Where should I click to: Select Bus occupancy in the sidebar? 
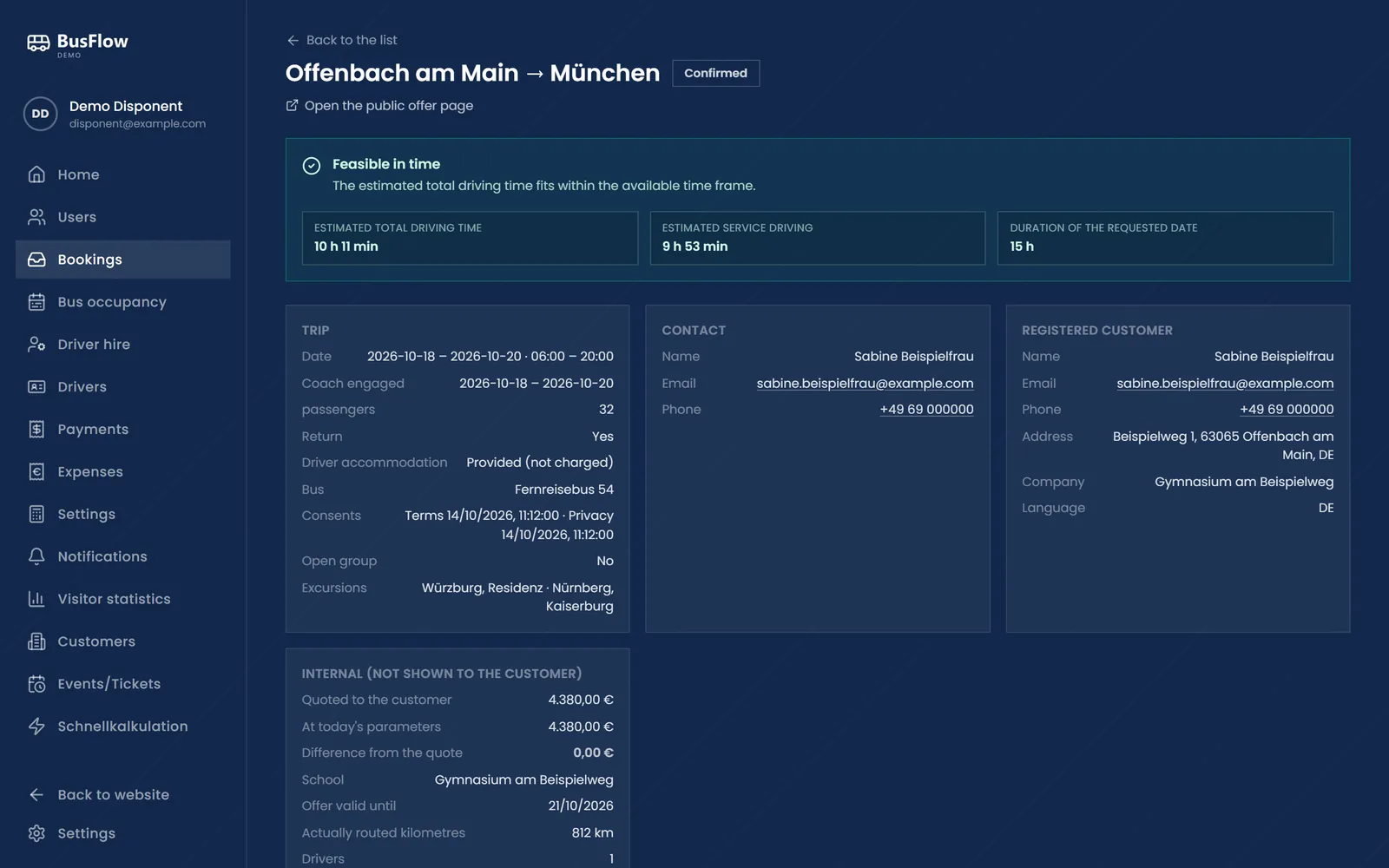coord(122,302)
